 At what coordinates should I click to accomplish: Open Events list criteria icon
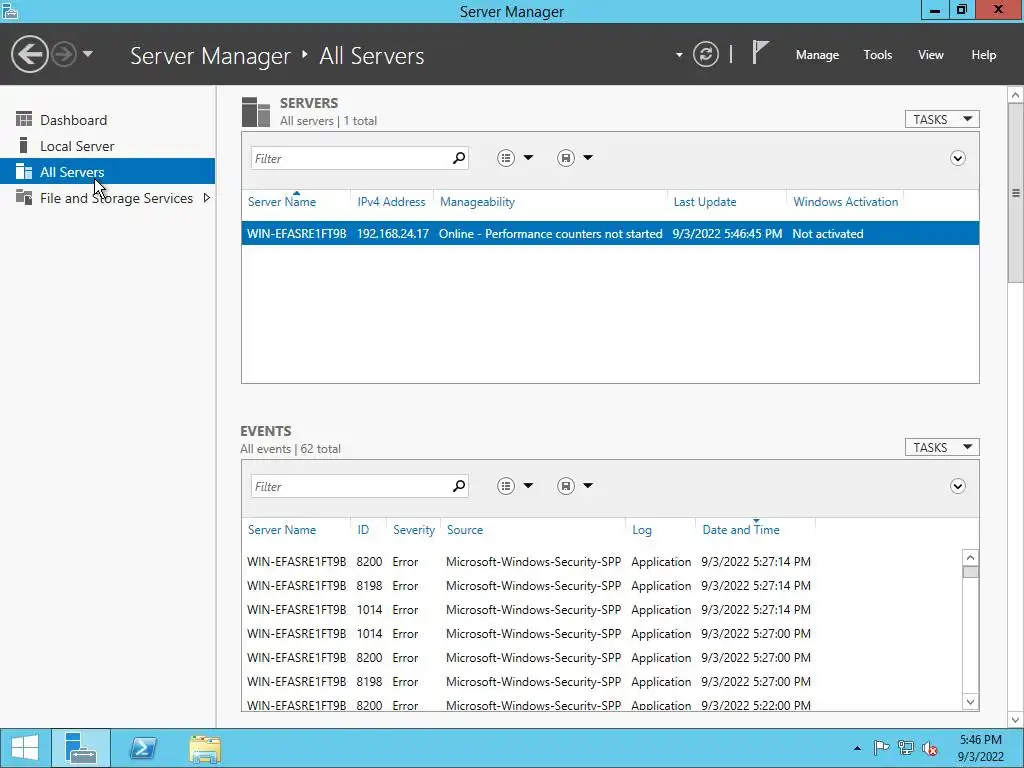506,486
